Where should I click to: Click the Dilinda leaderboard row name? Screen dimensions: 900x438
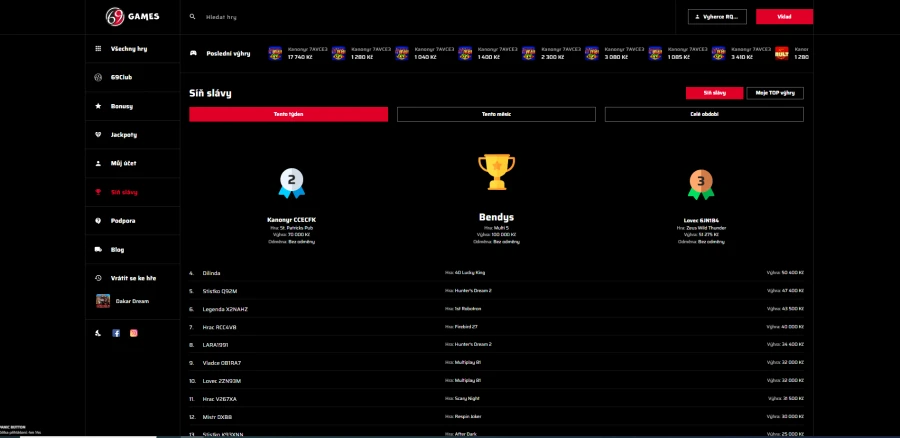click(211, 273)
